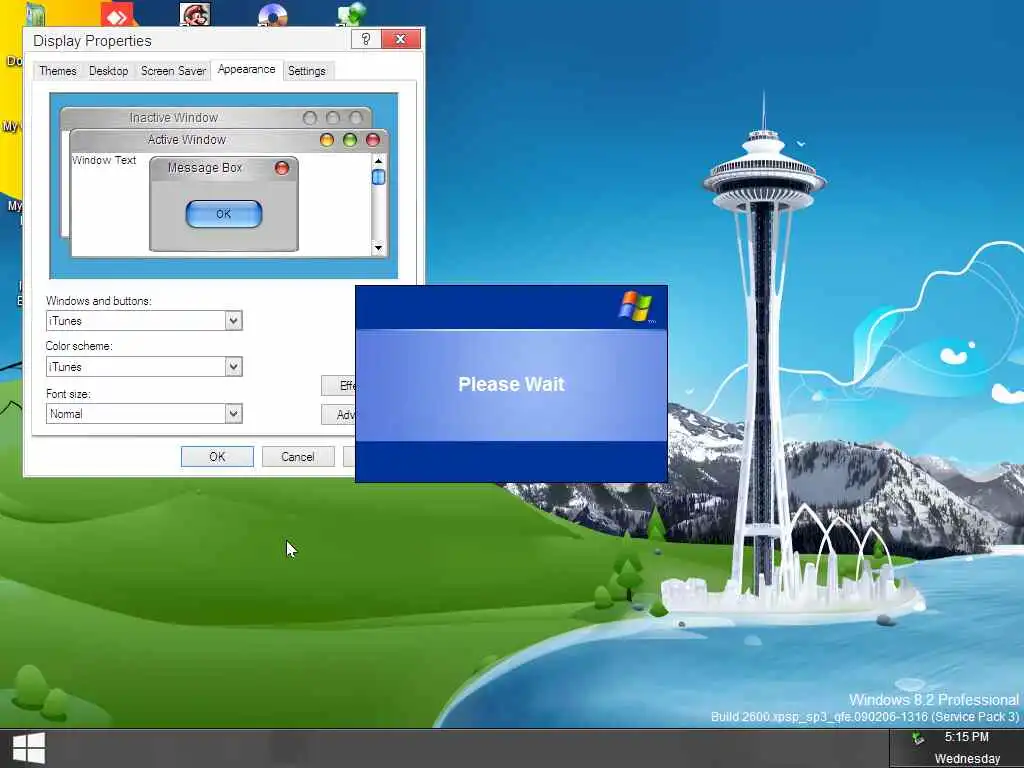Click Cancel in Display Properties
The width and height of the screenshot is (1024, 768).
click(298, 456)
